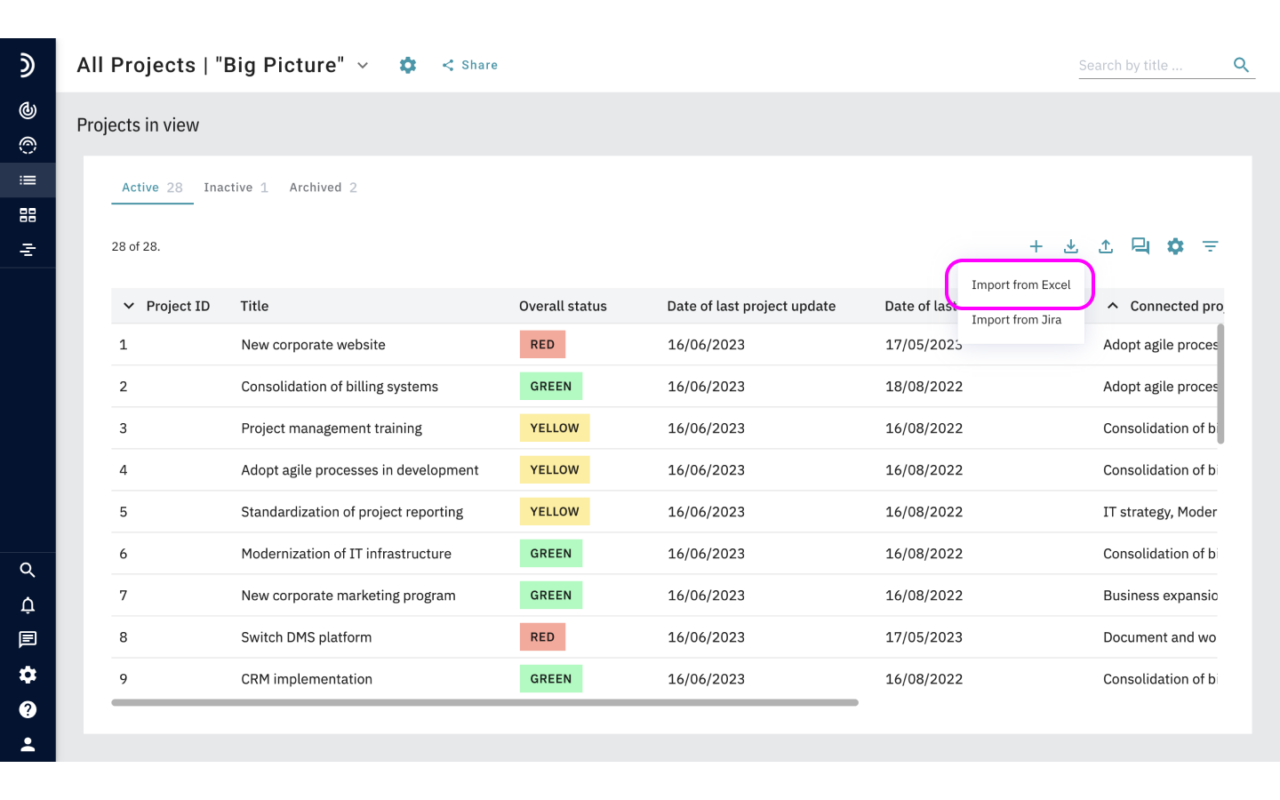Collapse the Project ID column sort chevron
Image resolution: width=1280 pixels, height=800 pixels.
point(128,306)
